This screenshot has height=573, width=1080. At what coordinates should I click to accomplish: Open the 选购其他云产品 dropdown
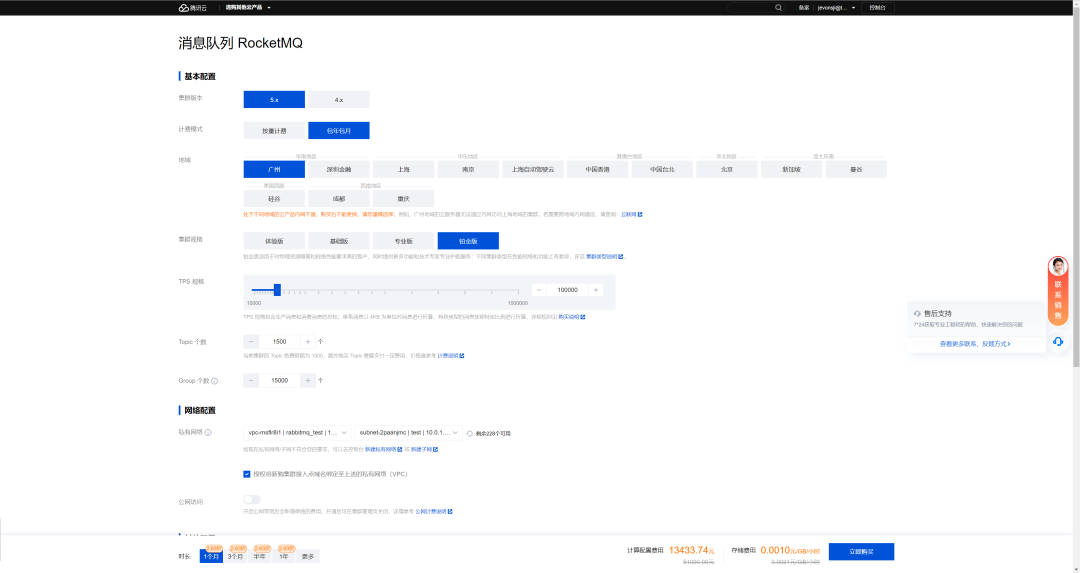click(248, 8)
